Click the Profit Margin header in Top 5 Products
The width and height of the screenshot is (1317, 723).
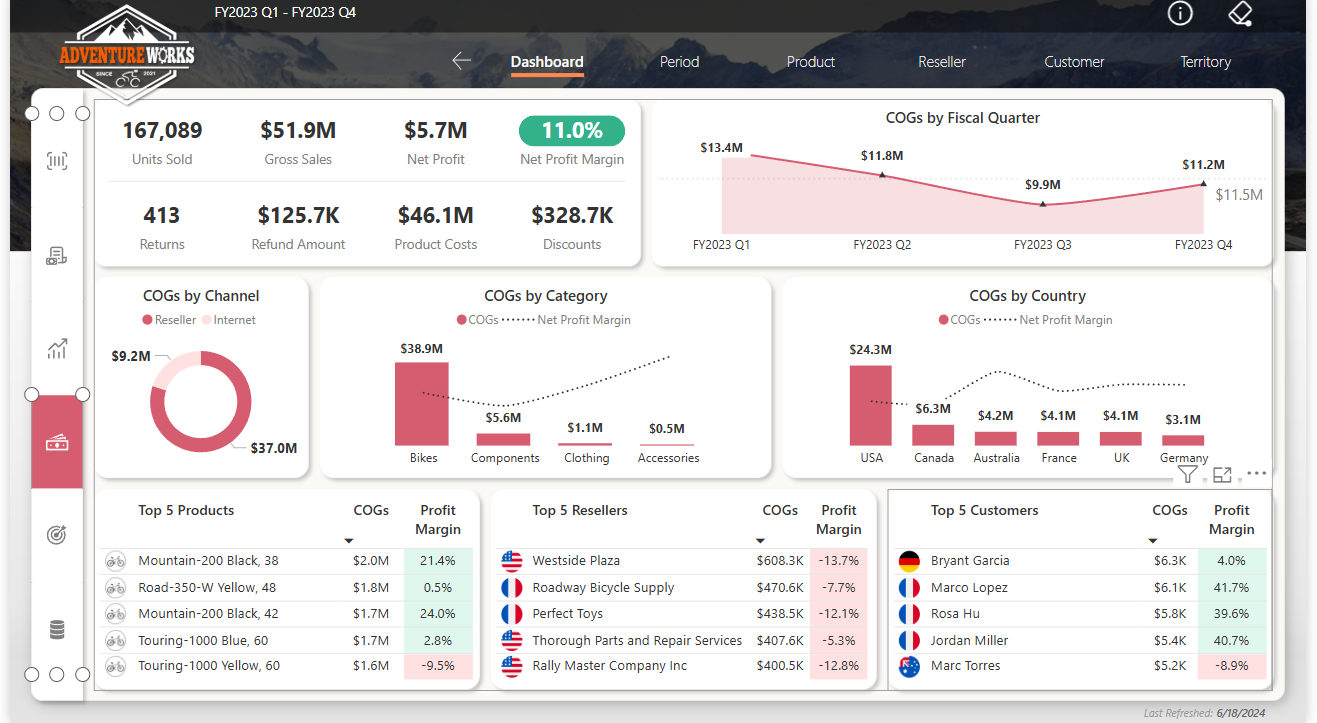coord(438,520)
